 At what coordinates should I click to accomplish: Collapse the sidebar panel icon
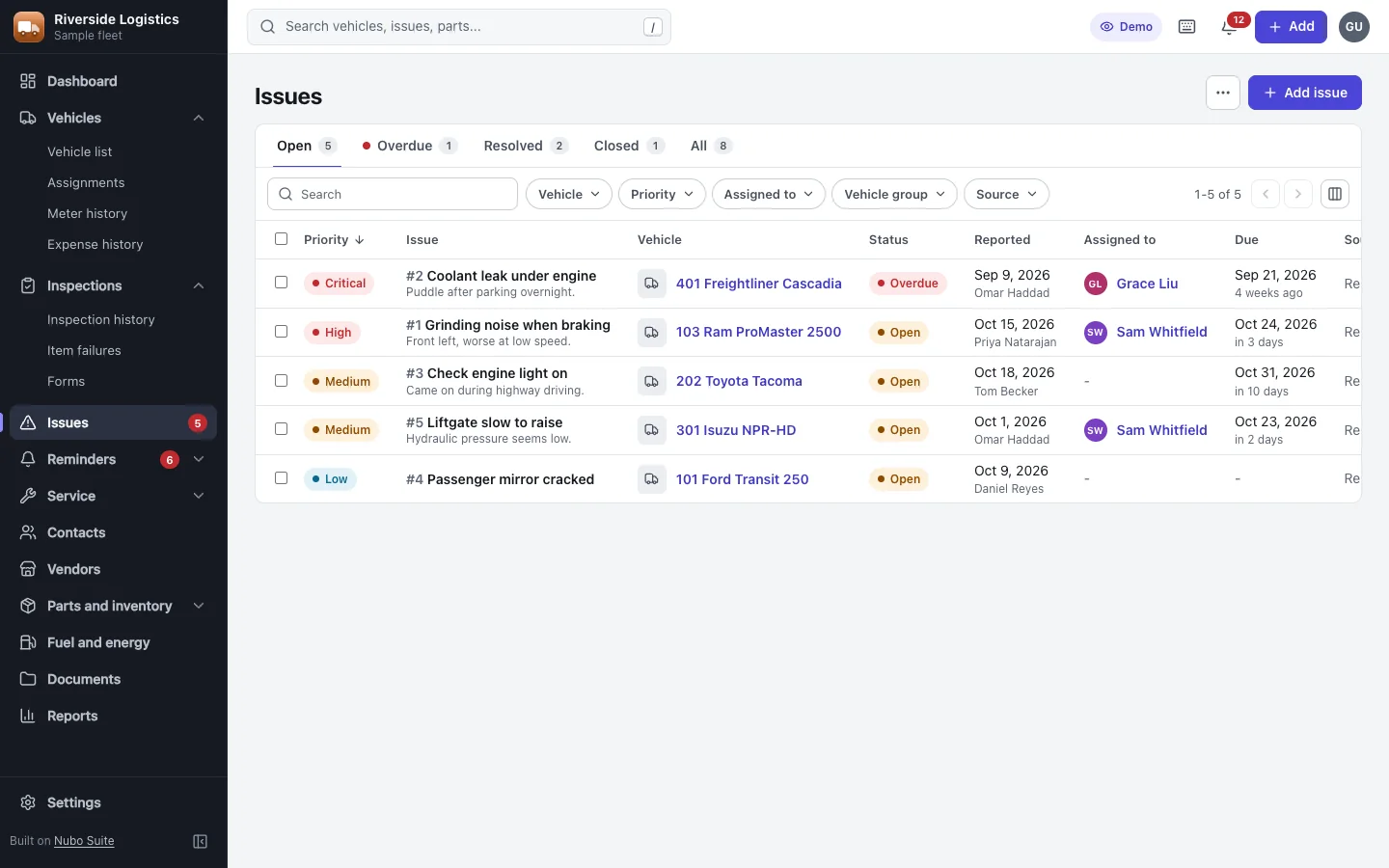click(201, 841)
